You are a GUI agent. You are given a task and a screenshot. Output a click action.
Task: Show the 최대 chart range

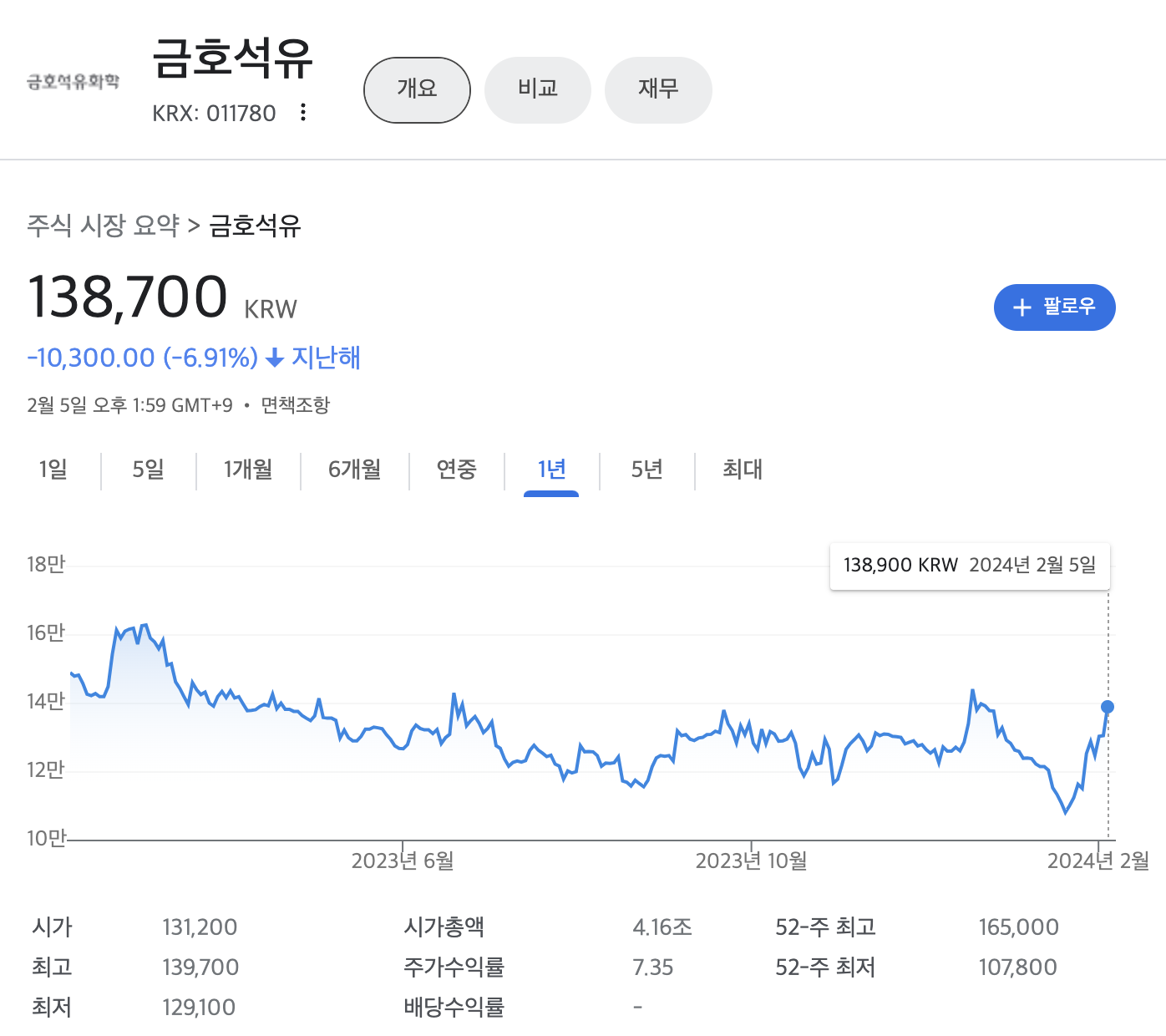(743, 470)
